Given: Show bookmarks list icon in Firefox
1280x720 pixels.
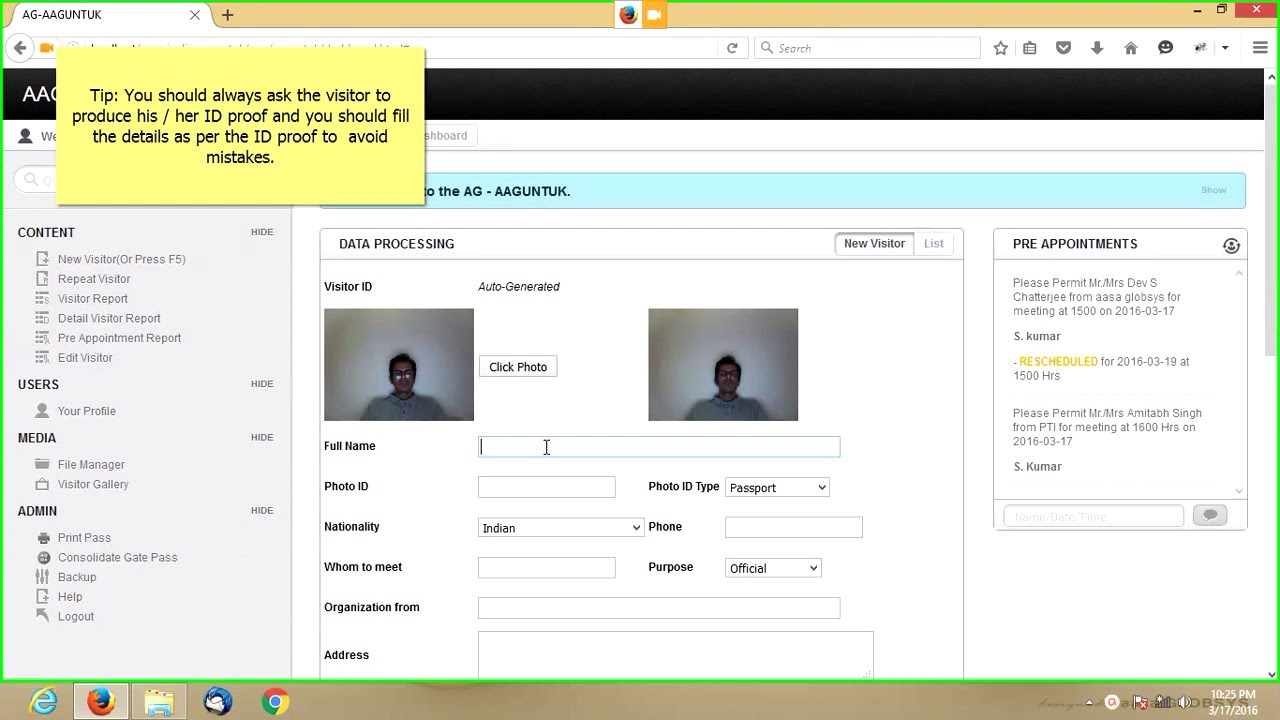Looking at the screenshot, I should [x=1030, y=48].
